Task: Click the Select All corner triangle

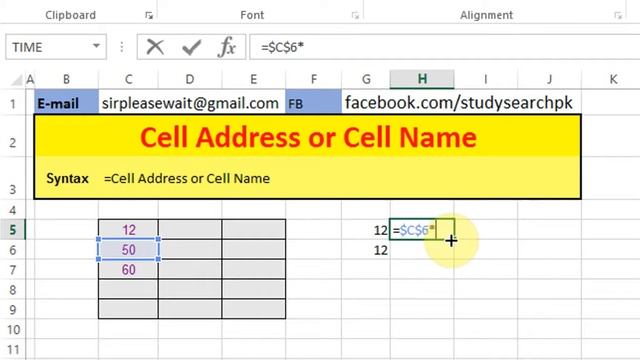Action: (17, 80)
